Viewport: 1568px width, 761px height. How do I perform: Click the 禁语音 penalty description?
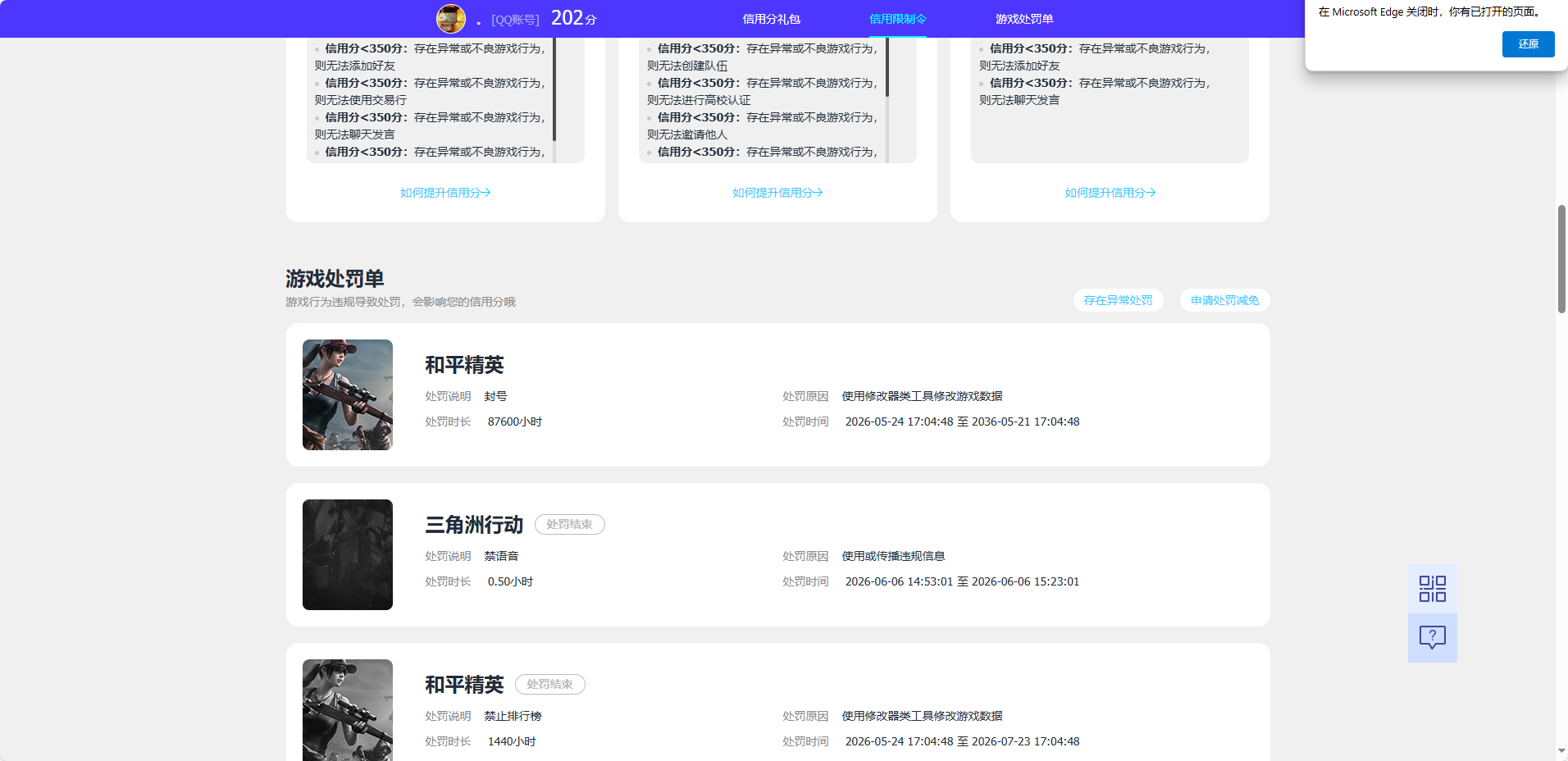[501, 556]
